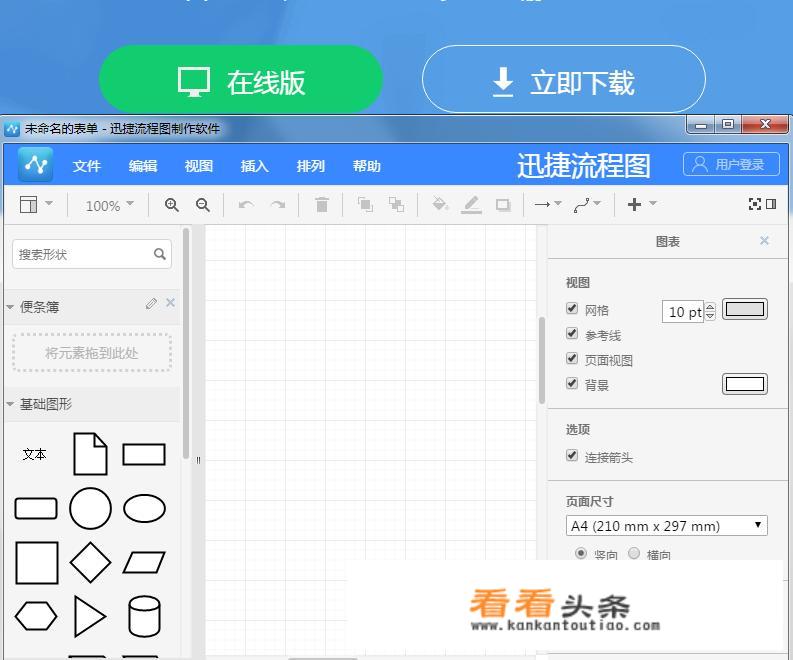
Task: Toggle the 连接箭头 connection arrows checkbox
Action: point(572,456)
